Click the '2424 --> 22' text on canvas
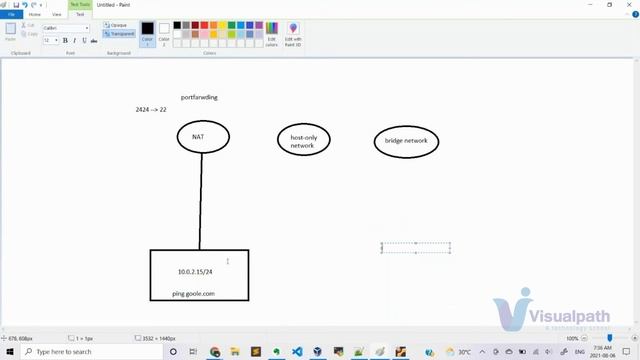This screenshot has height=360, width=640. (x=151, y=109)
